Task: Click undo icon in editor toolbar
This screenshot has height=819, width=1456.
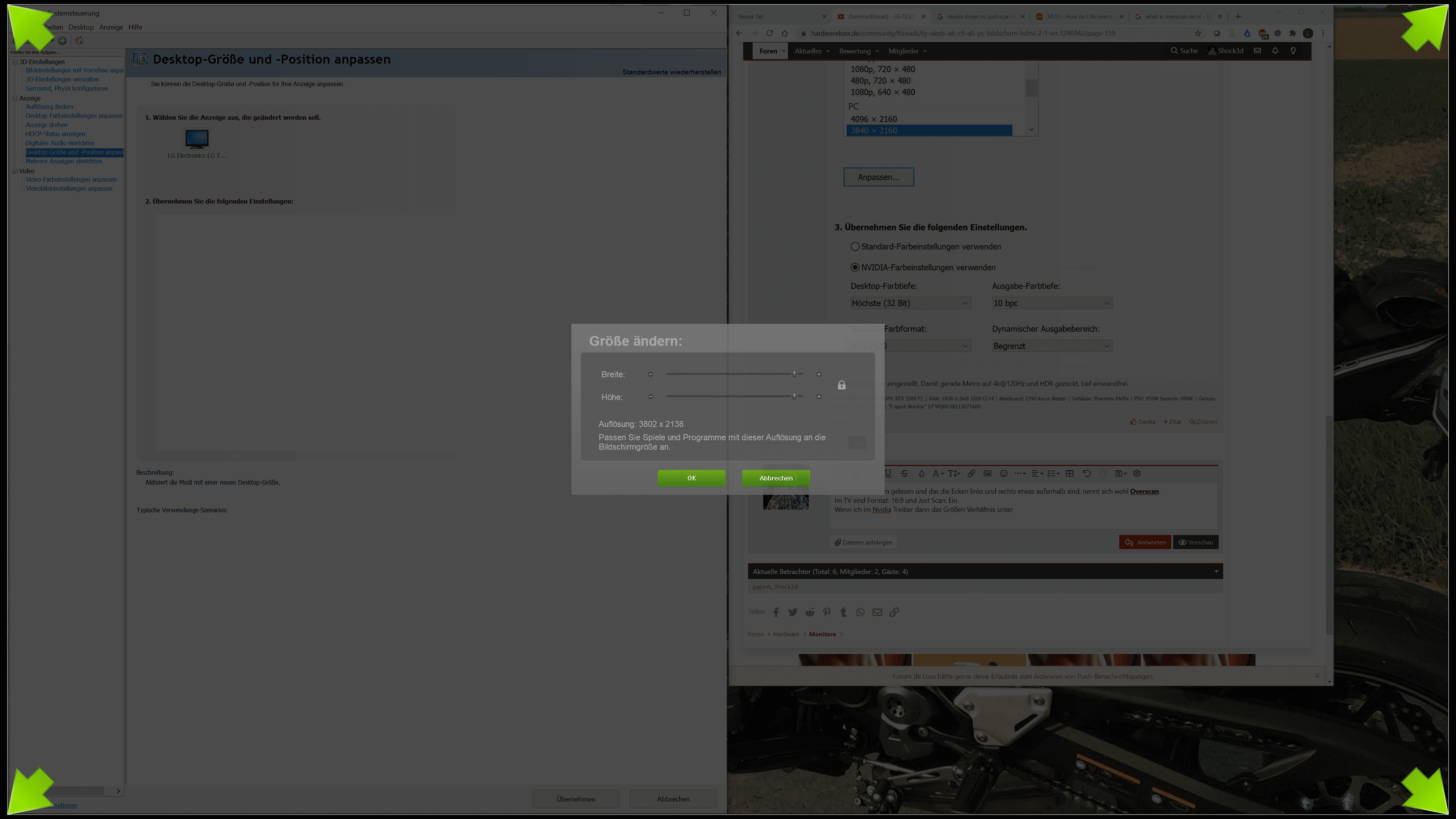Action: pyautogui.click(x=1086, y=474)
